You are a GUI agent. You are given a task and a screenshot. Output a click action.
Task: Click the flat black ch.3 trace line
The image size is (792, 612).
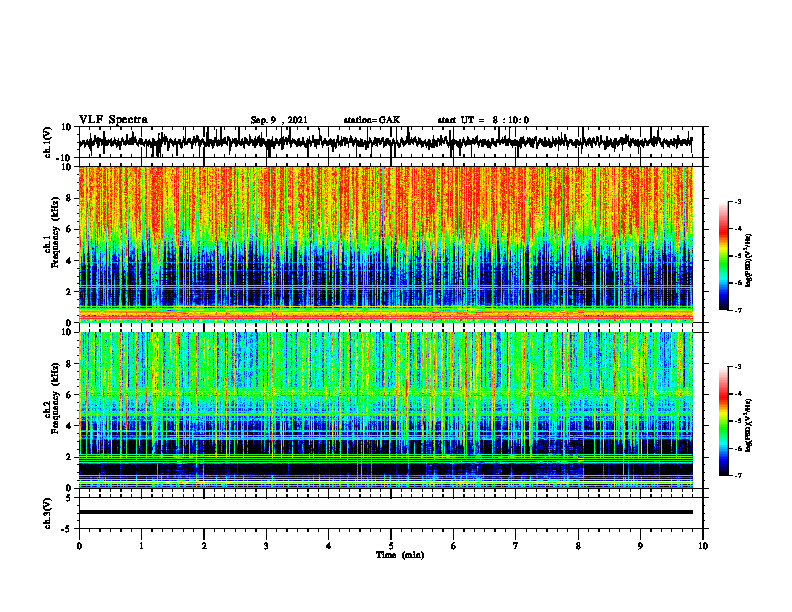385,512
